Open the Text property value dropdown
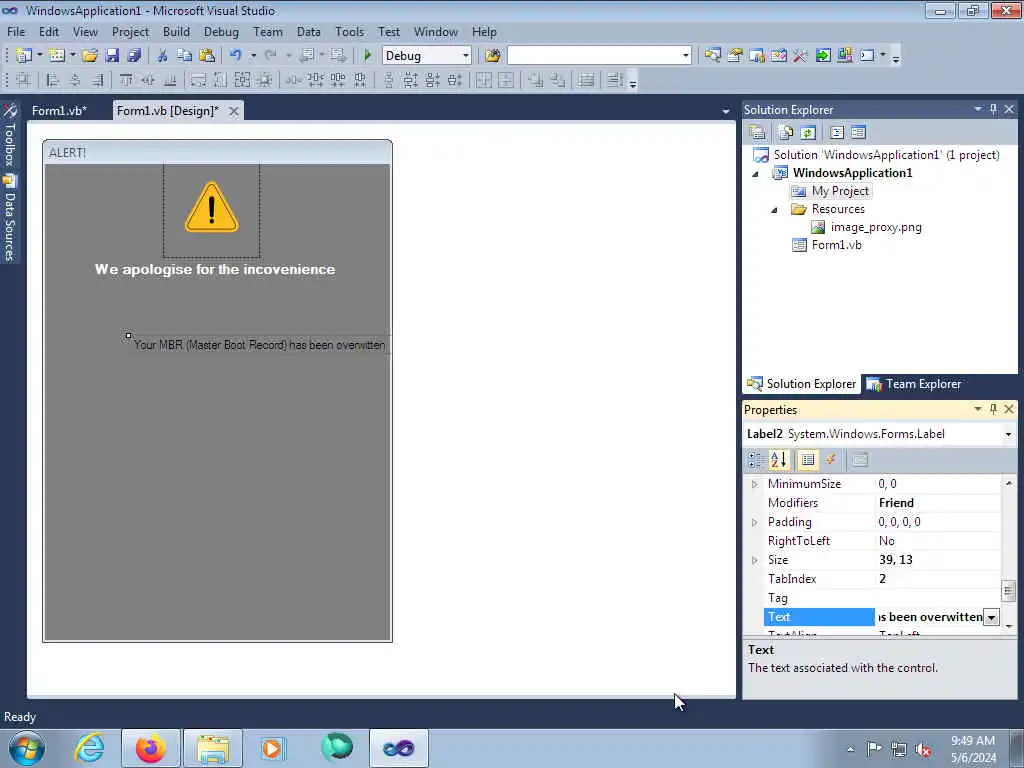 [991, 617]
